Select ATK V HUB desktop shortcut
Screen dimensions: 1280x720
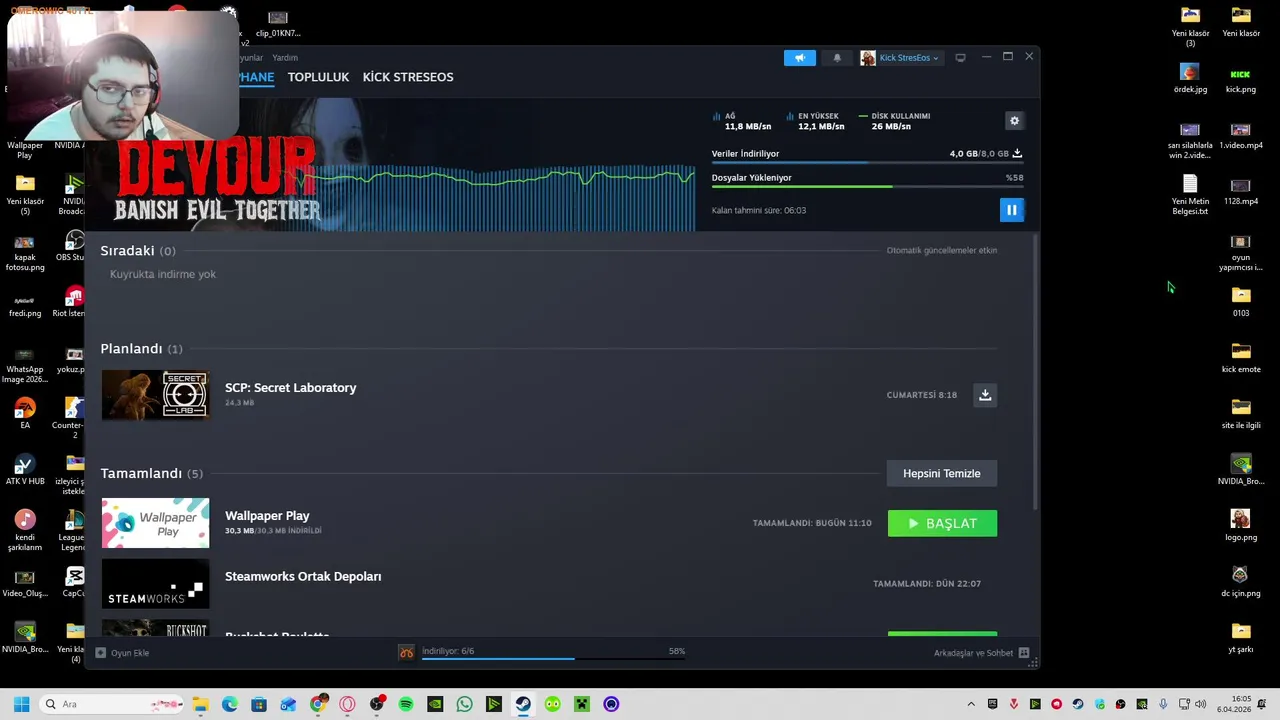click(x=25, y=470)
